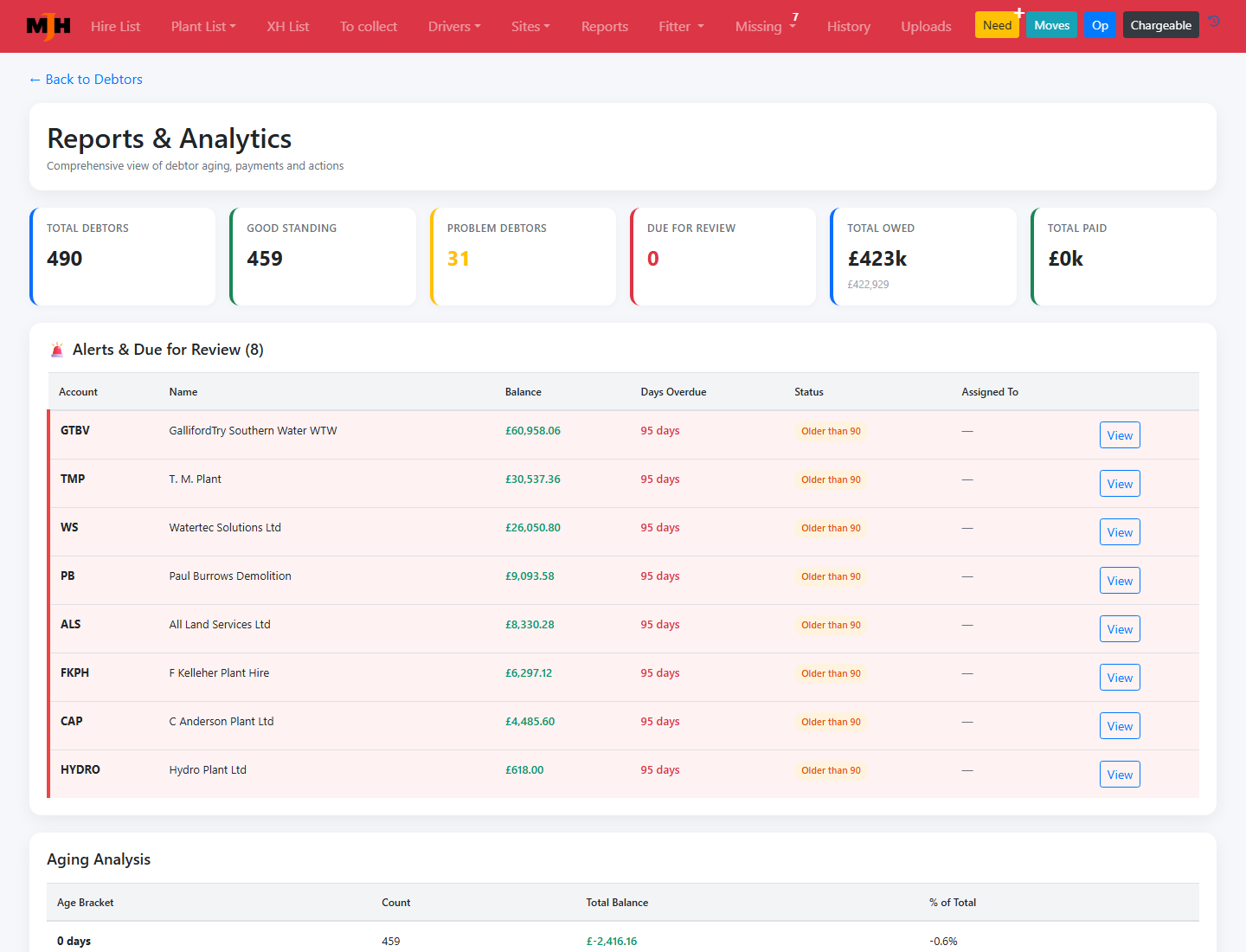Click the MJH logo icon
This screenshot has height=952, width=1246.
click(x=48, y=26)
